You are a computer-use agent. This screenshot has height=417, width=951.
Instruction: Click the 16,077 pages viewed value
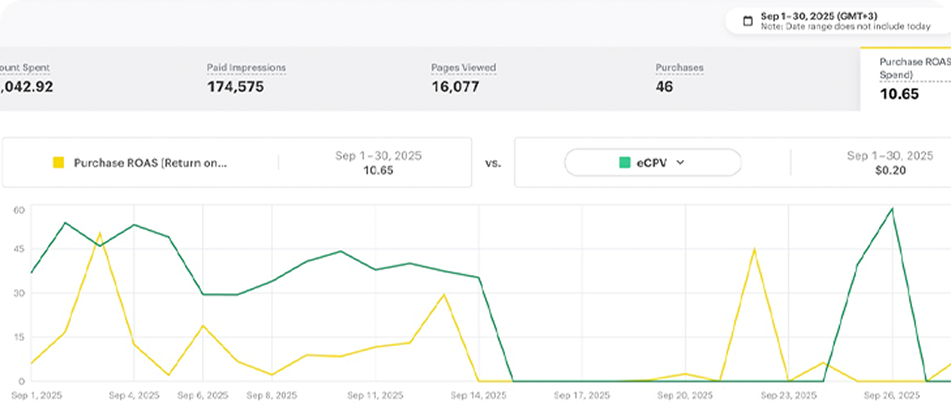tap(455, 87)
